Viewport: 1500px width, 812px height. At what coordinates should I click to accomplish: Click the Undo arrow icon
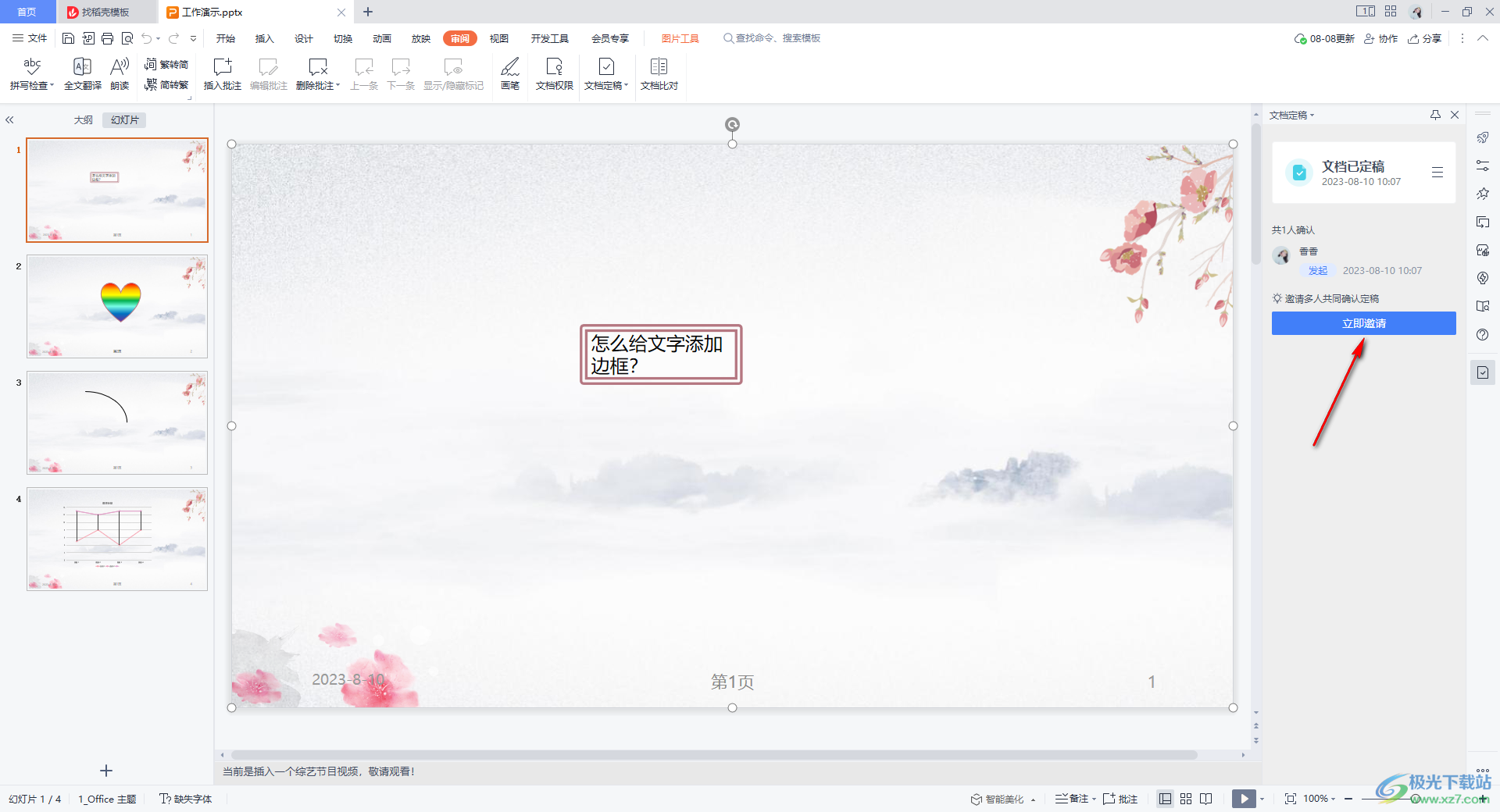[146, 38]
